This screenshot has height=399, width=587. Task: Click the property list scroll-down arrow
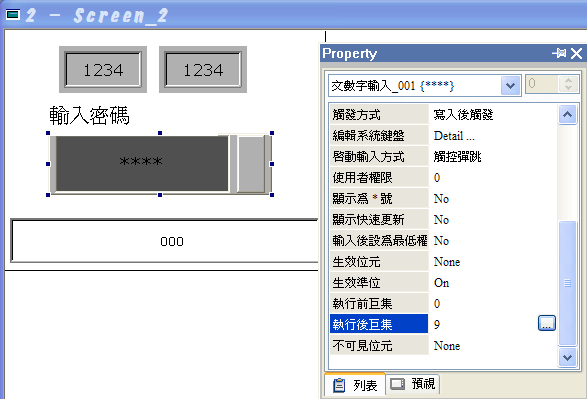point(567,357)
